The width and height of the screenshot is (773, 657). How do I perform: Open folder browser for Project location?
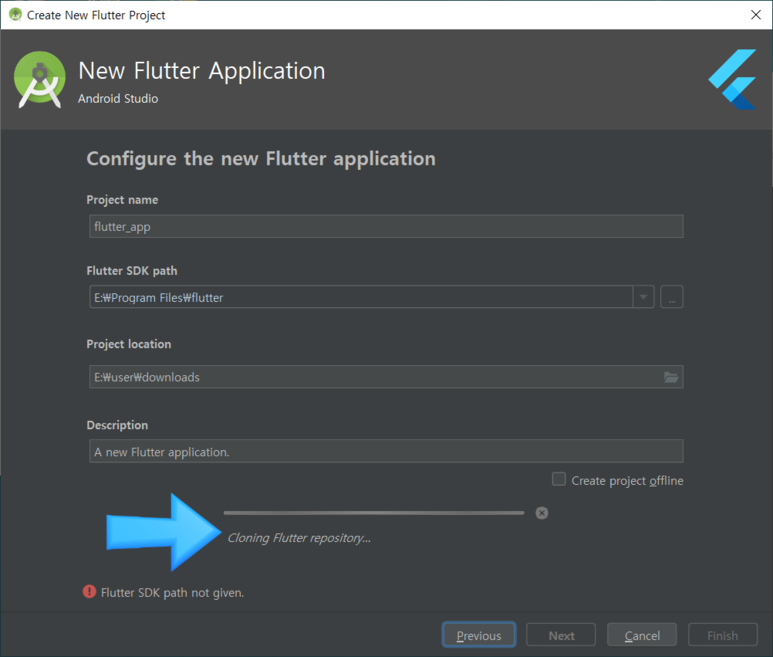(x=671, y=377)
